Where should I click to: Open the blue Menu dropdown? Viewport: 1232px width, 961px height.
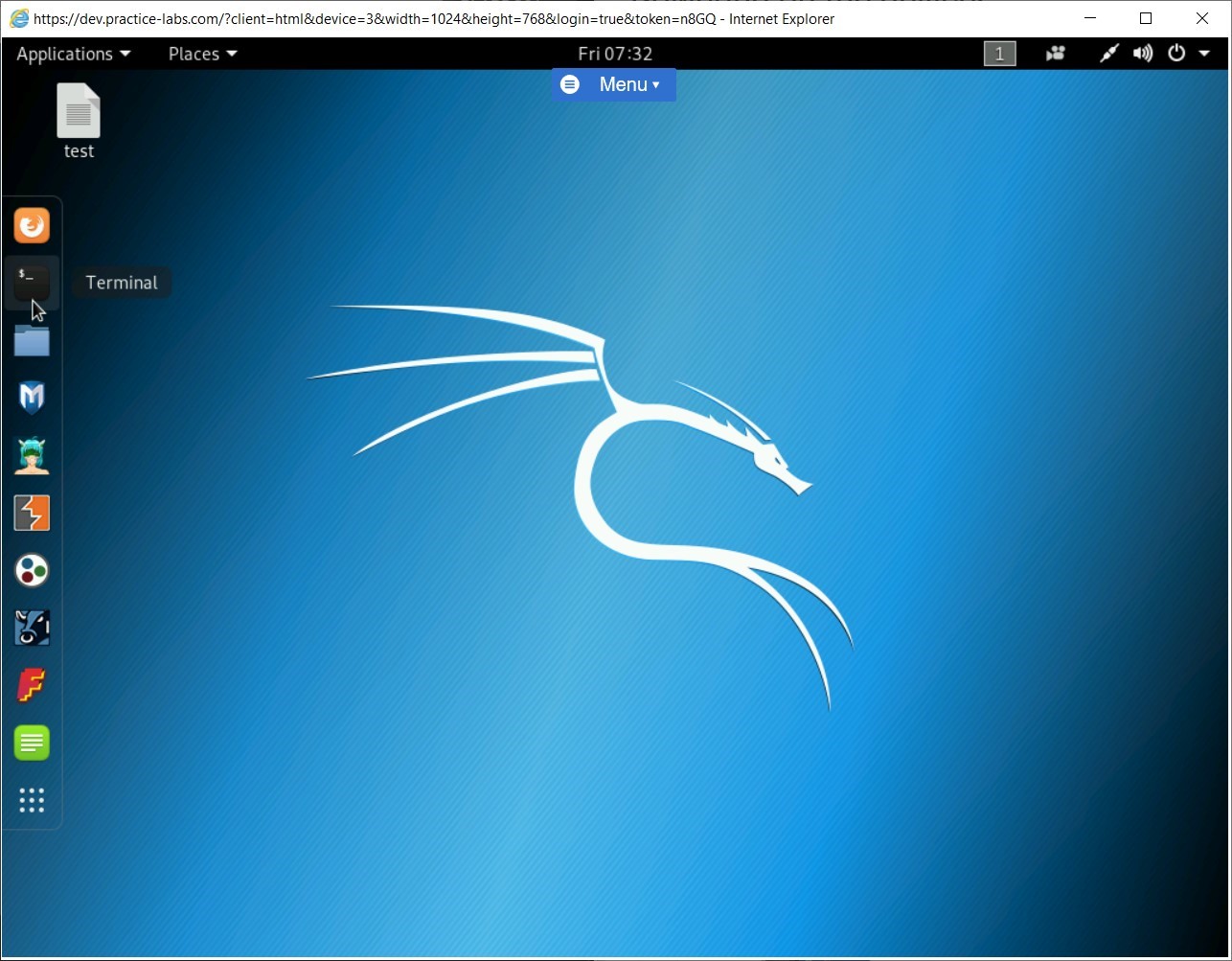point(613,84)
